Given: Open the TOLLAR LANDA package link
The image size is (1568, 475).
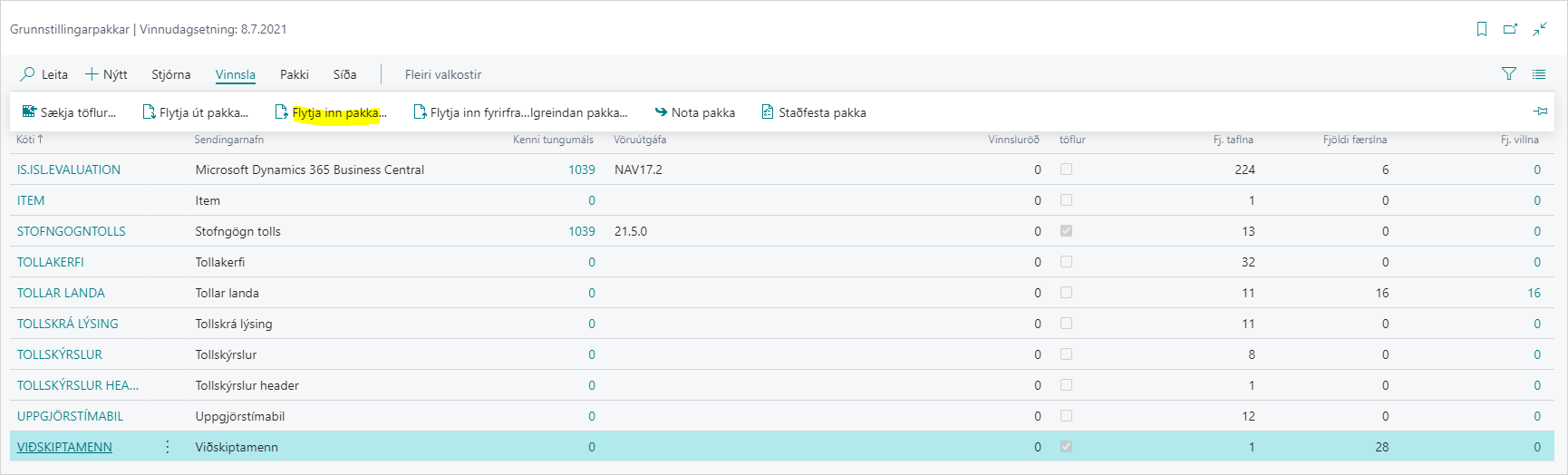Looking at the screenshot, I should (61, 293).
